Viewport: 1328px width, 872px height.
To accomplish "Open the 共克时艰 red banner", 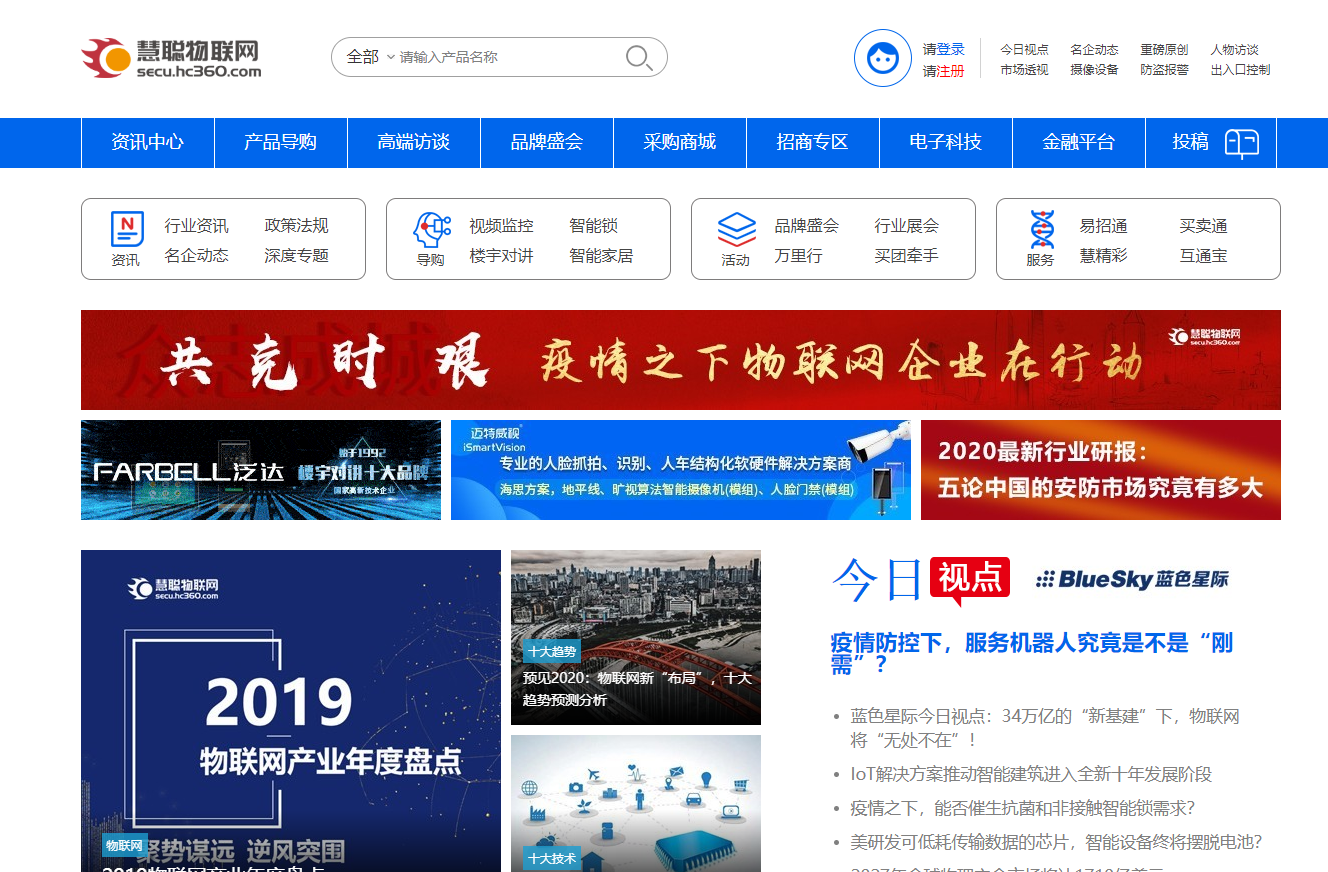I will tap(680, 360).
